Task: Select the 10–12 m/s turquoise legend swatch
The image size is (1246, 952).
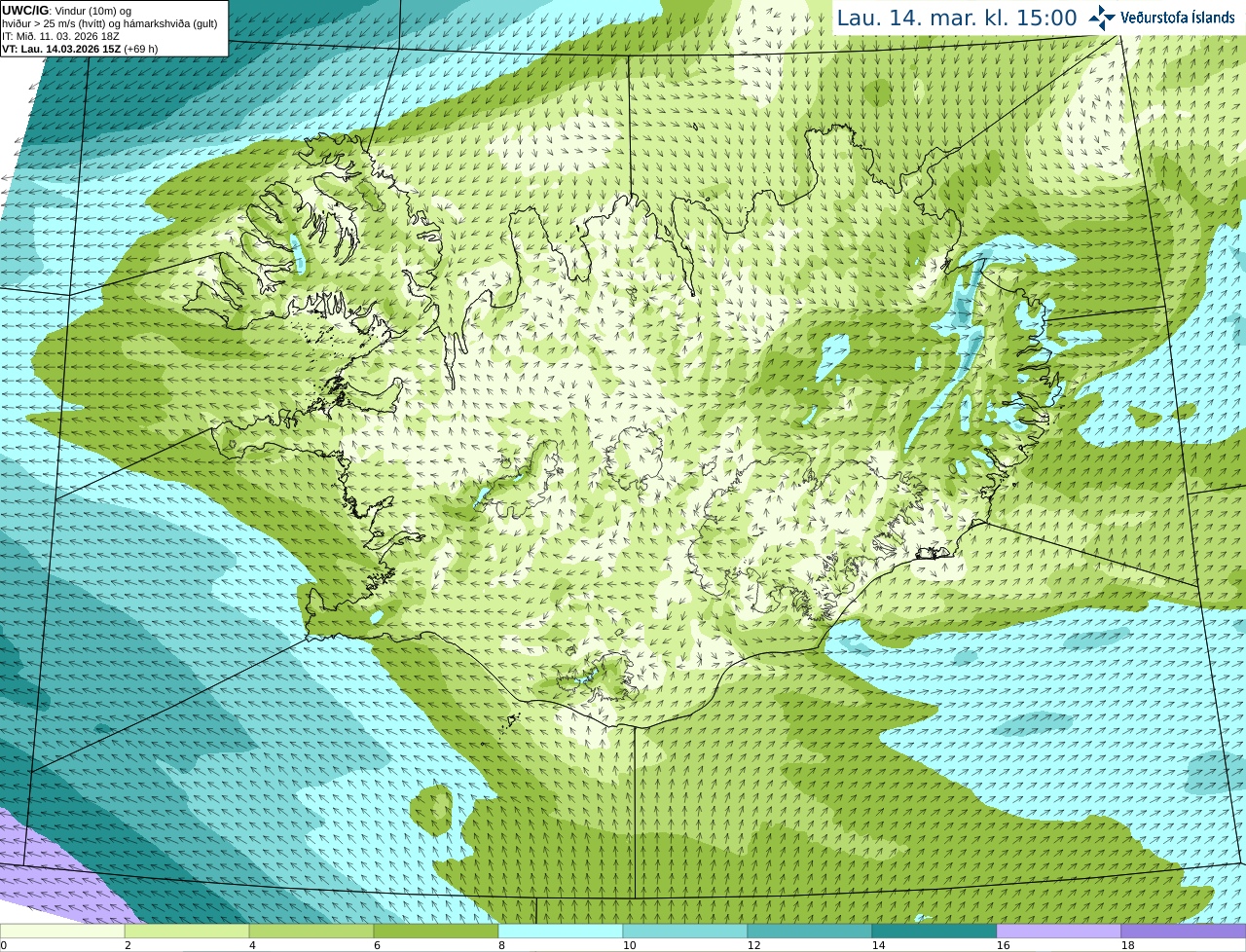Action: click(x=685, y=931)
